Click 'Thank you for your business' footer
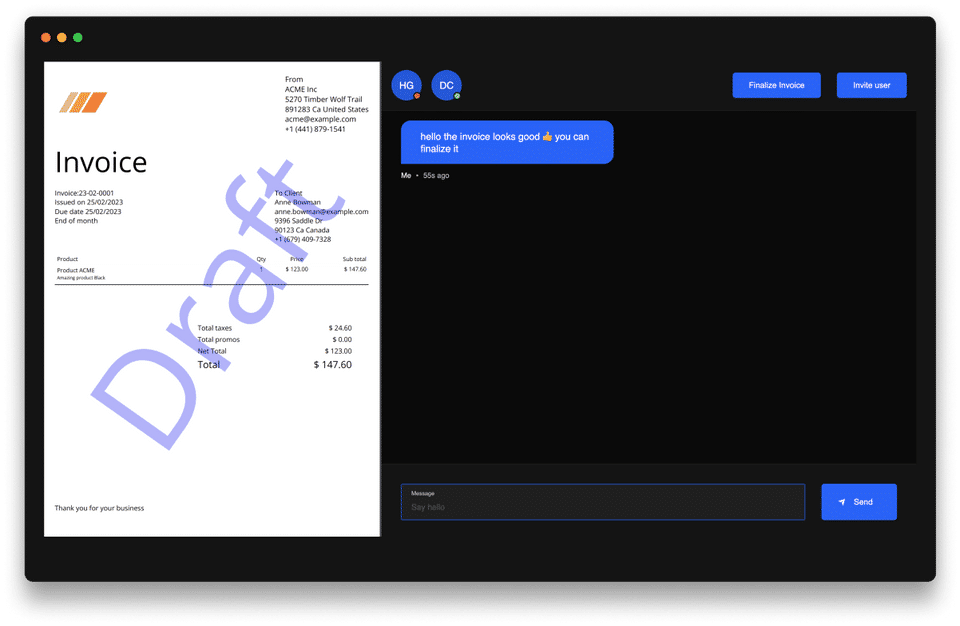960x626 pixels. pyautogui.click(x=99, y=508)
